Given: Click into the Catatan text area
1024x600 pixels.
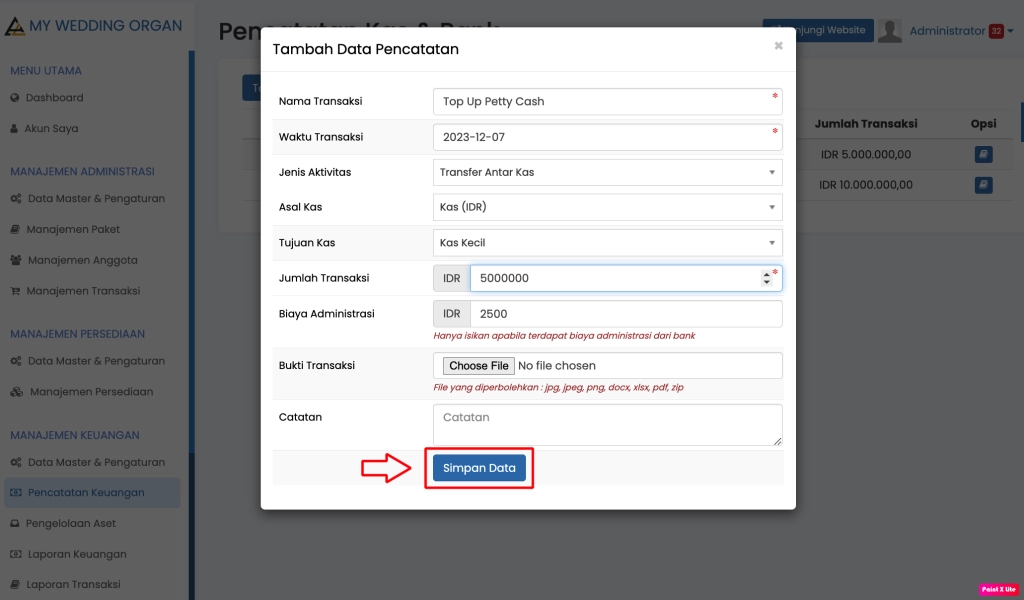Looking at the screenshot, I should click(x=607, y=424).
